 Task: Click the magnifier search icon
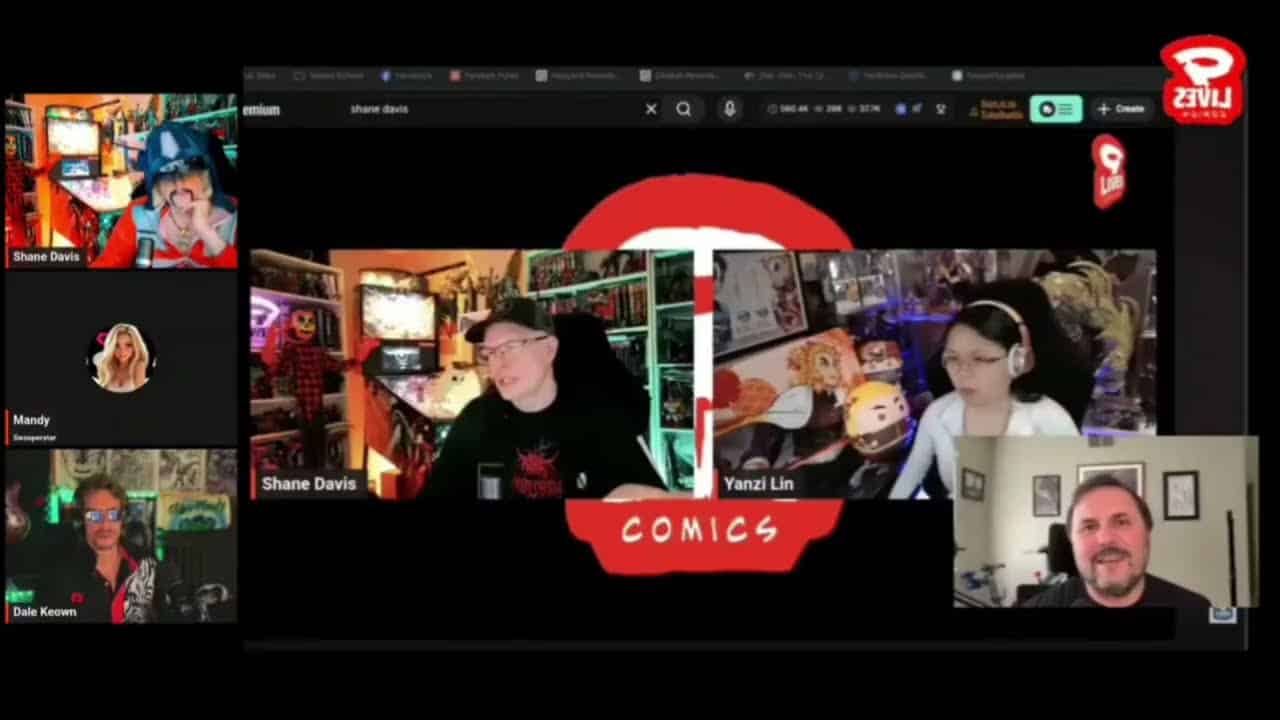(x=684, y=109)
